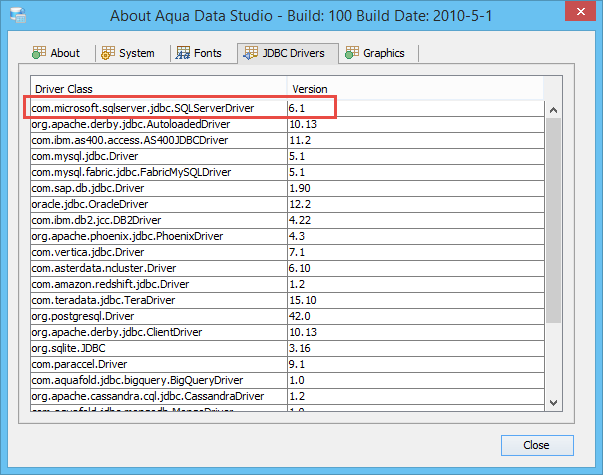
Task: Select the org.sqlite.JDBC row
Action: click(287, 348)
